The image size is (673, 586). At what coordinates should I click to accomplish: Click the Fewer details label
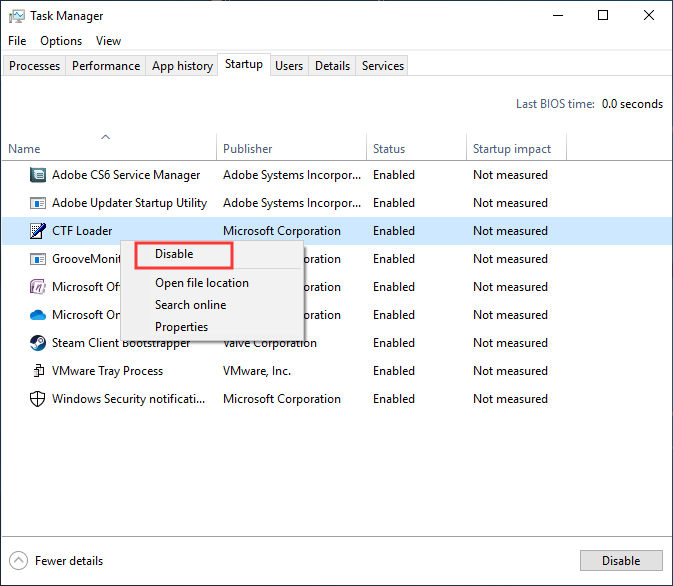coord(69,561)
